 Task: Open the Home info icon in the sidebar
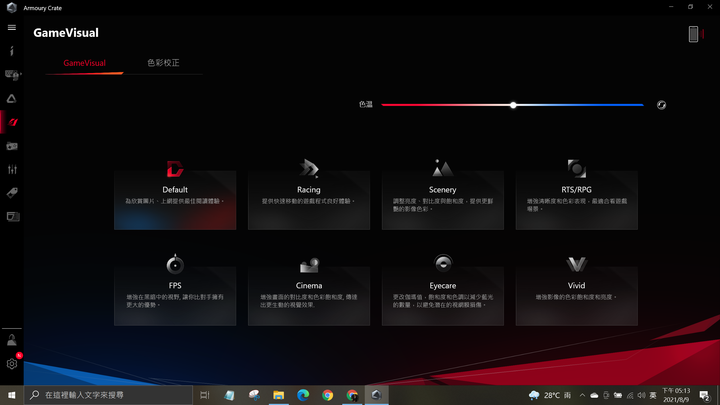point(12,51)
